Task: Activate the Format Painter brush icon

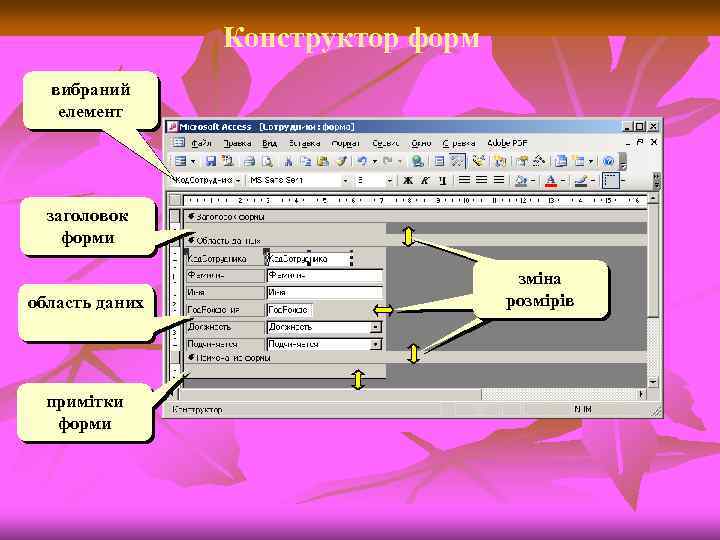Action: pyautogui.click(x=342, y=161)
